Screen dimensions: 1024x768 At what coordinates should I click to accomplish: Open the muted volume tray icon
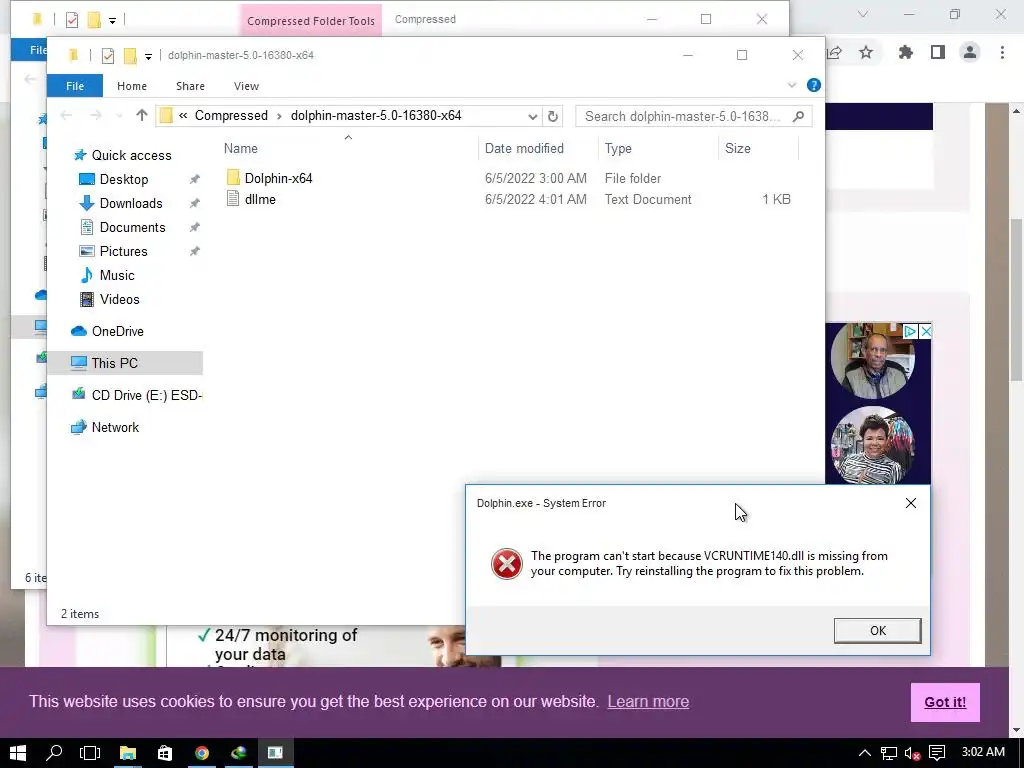(912, 753)
